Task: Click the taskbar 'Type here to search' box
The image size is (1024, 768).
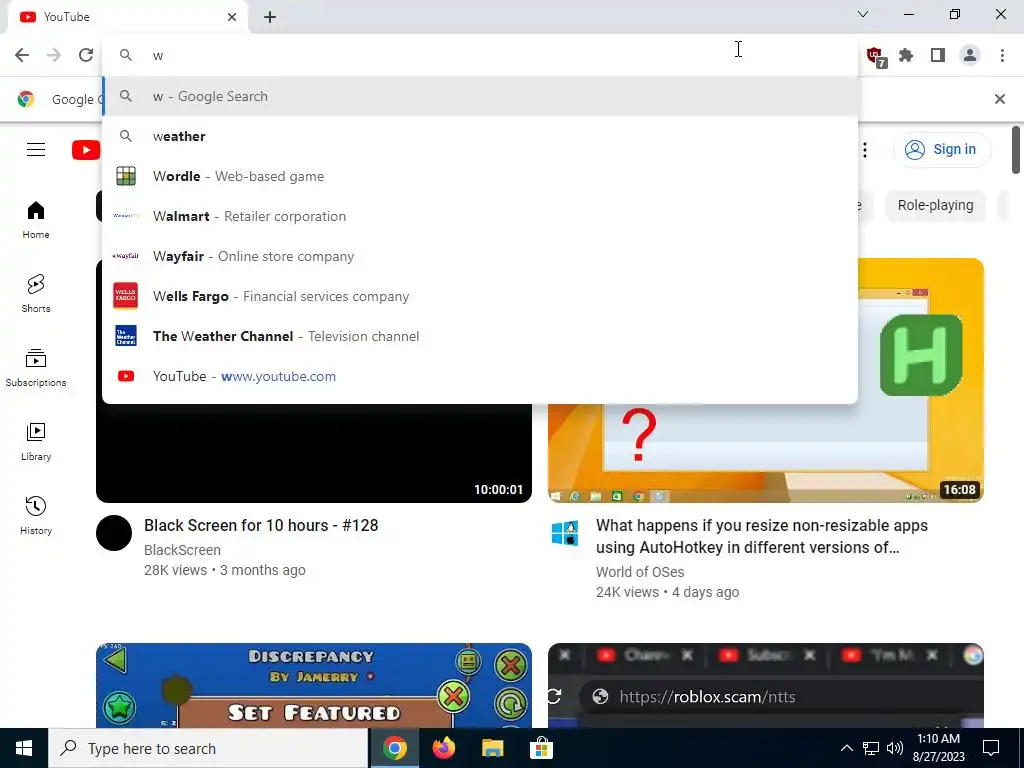Action: (208, 748)
